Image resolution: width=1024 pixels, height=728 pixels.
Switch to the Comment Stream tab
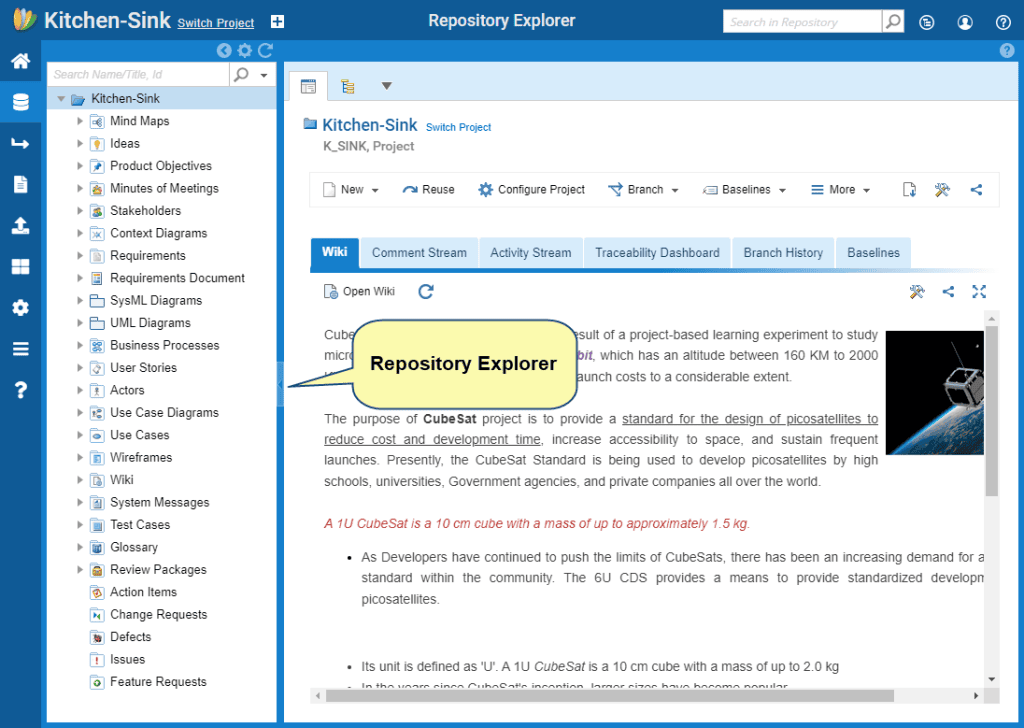(x=419, y=253)
